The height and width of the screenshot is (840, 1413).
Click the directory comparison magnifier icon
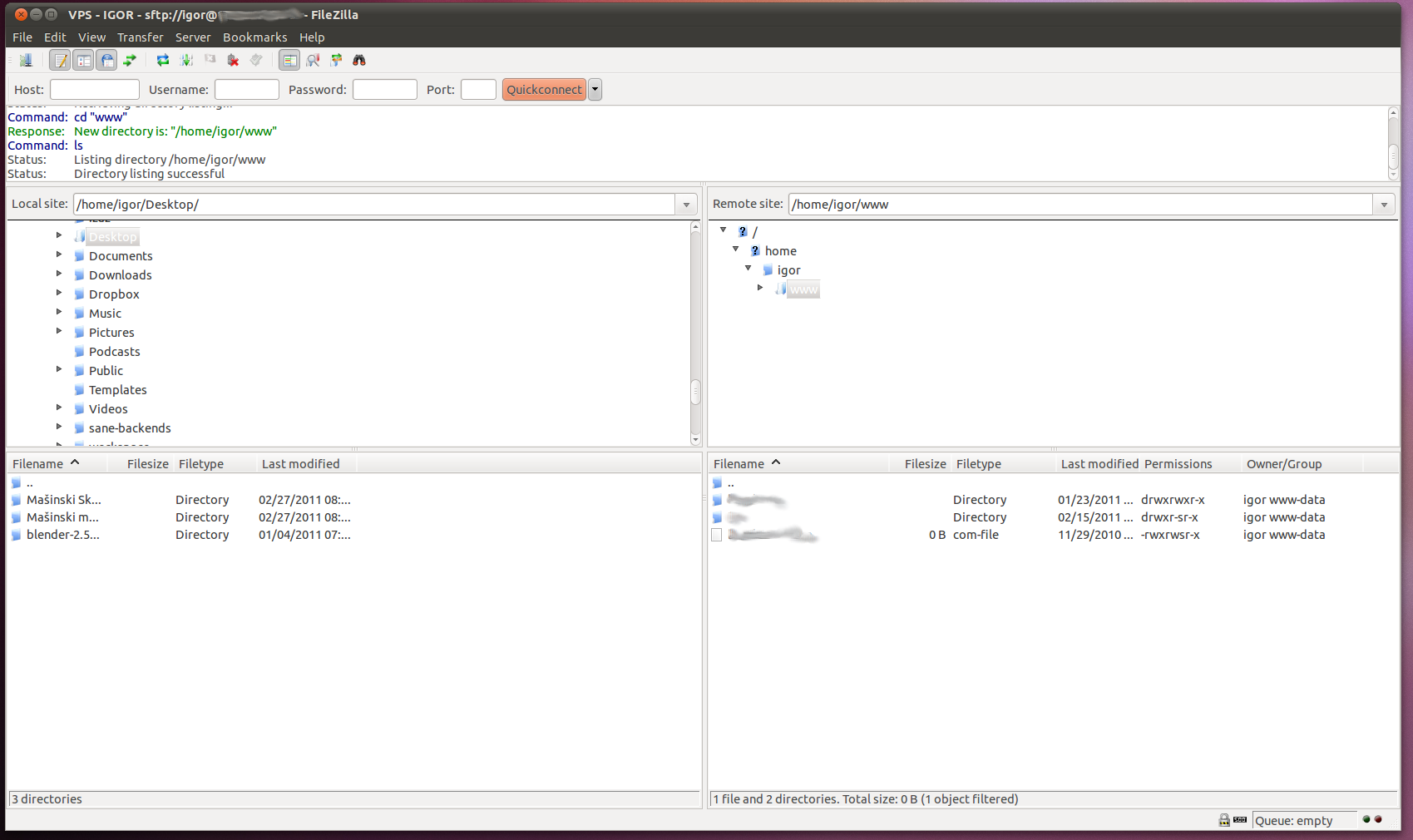point(313,60)
